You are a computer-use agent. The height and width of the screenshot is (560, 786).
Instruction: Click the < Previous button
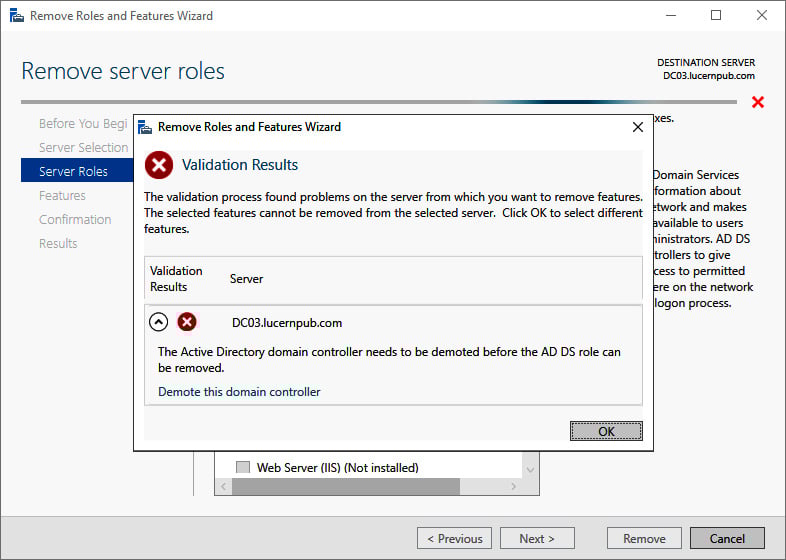tap(454, 538)
